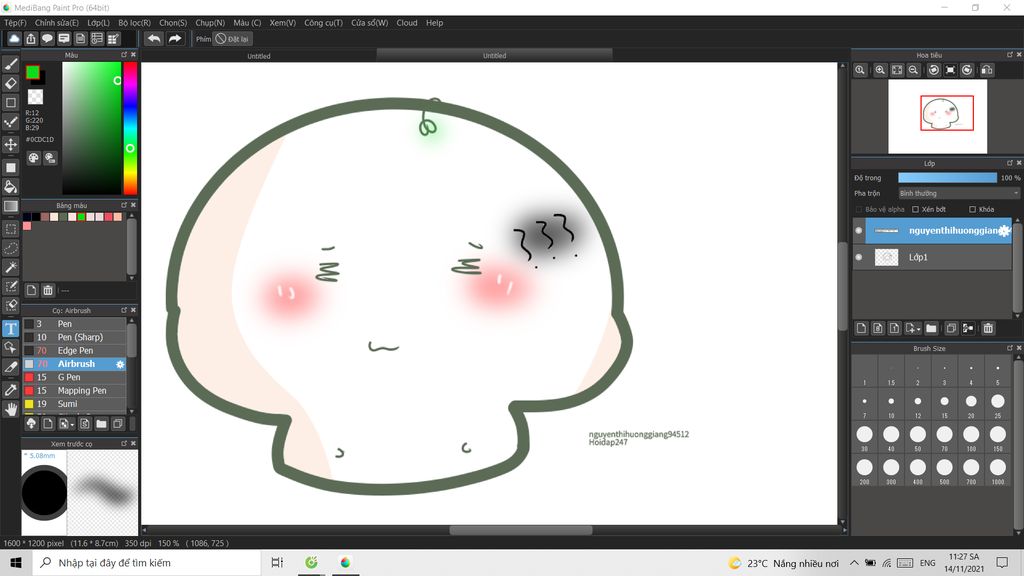
Task: Expand add-brush dropdown in brush panel
Action: tap(72, 424)
